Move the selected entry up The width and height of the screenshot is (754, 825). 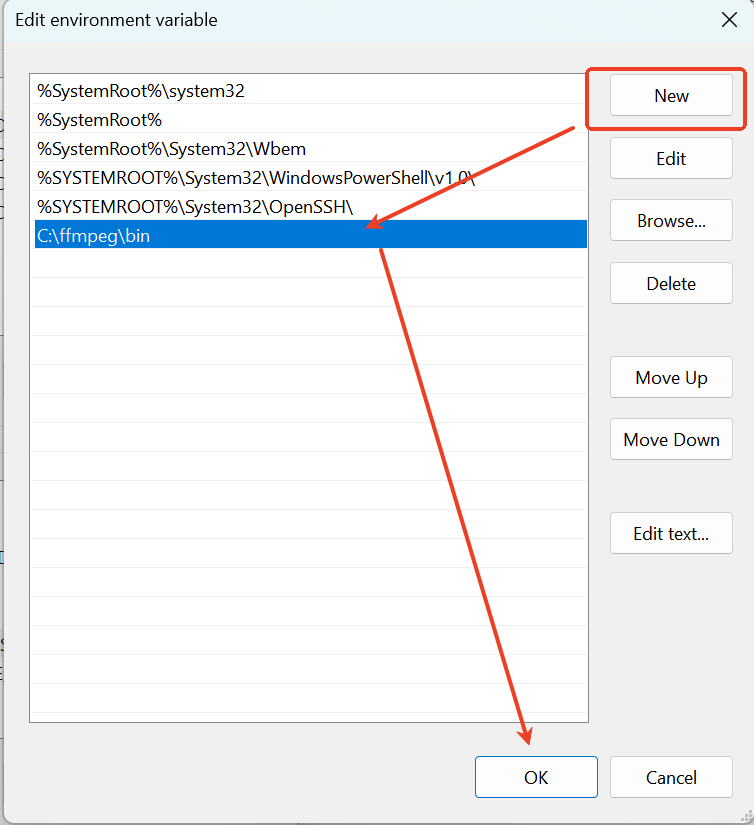(x=671, y=377)
